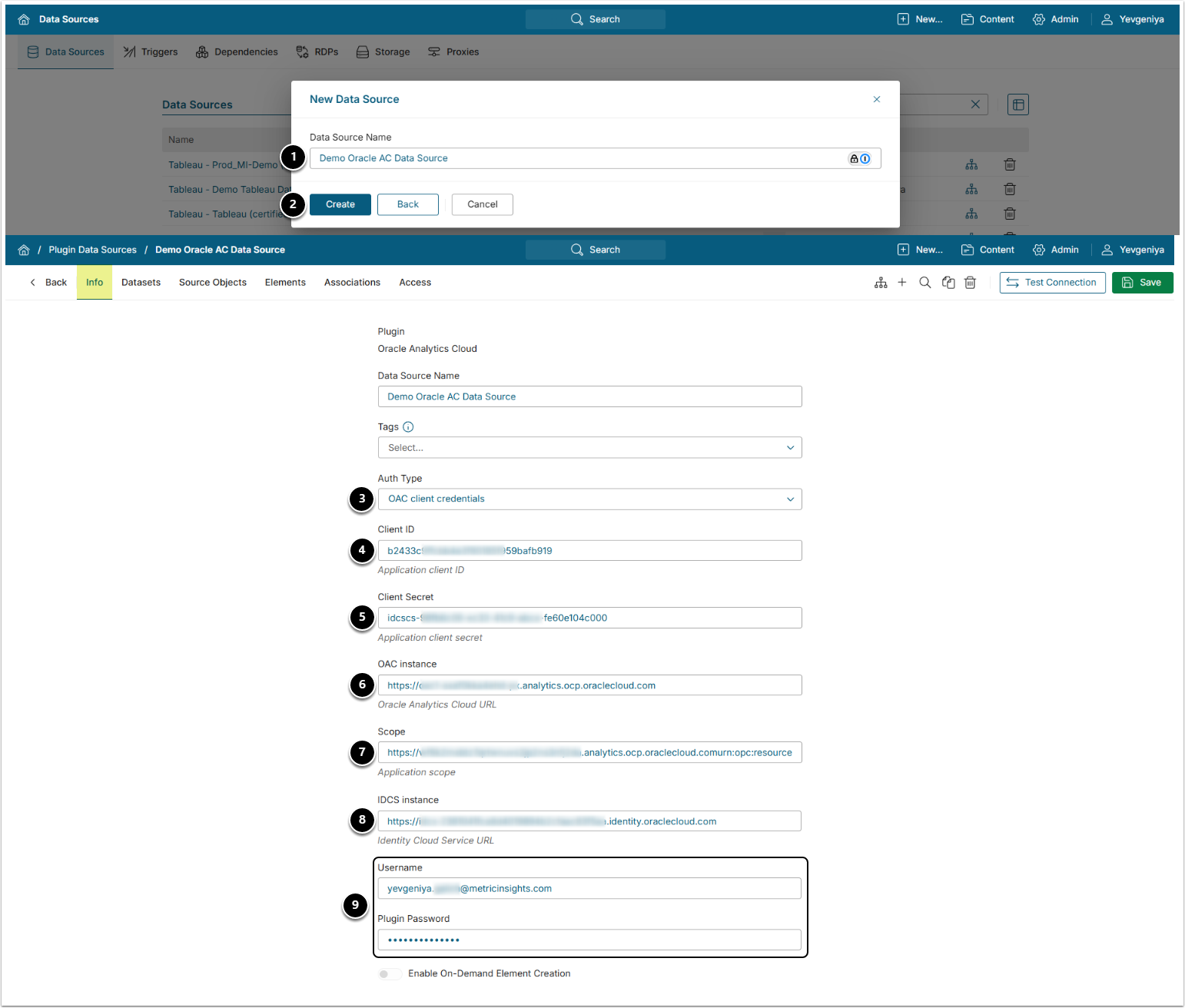1185x1008 pixels.
Task: Open hierarchy icon for Tableau - Tableau (certified) row
Action: tap(972, 214)
